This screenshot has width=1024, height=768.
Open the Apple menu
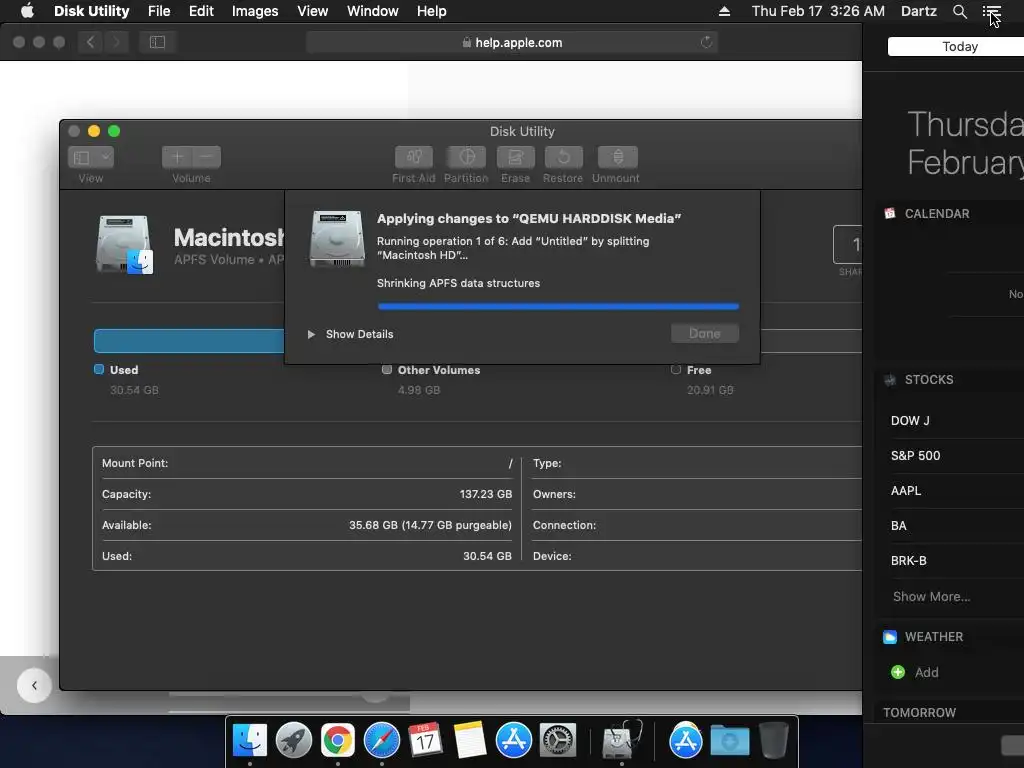[x=27, y=11]
